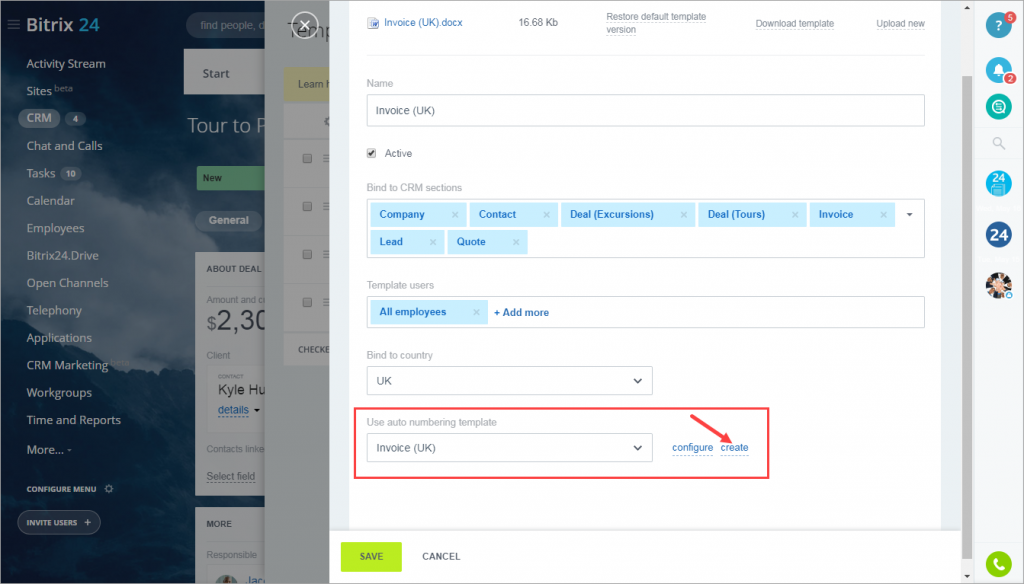Viewport: 1024px width, 584px height.
Task: Click the find people search box
Action: click(x=226, y=25)
